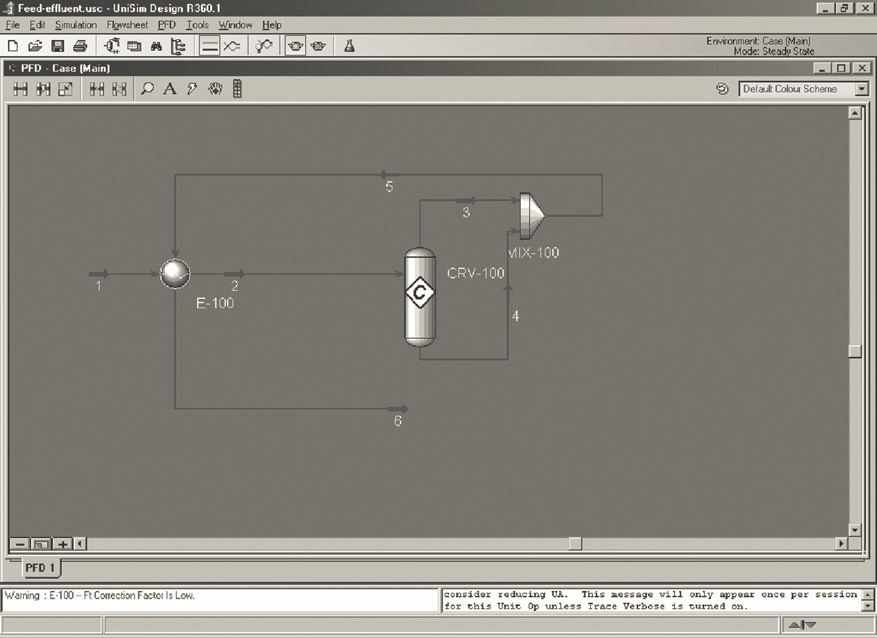
Task: Click the Save Case disk icon
Action: pos(57,46)
